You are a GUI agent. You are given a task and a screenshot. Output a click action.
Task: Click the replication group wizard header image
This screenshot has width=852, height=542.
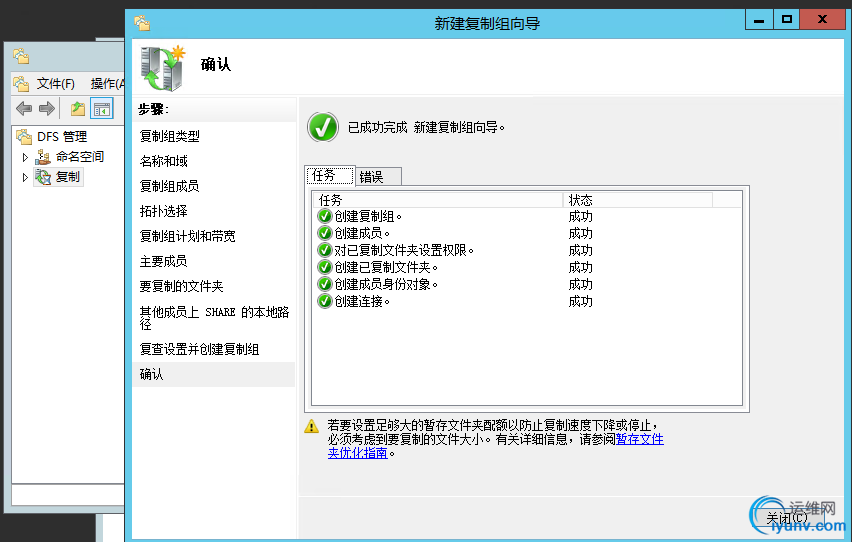[162, 68]
